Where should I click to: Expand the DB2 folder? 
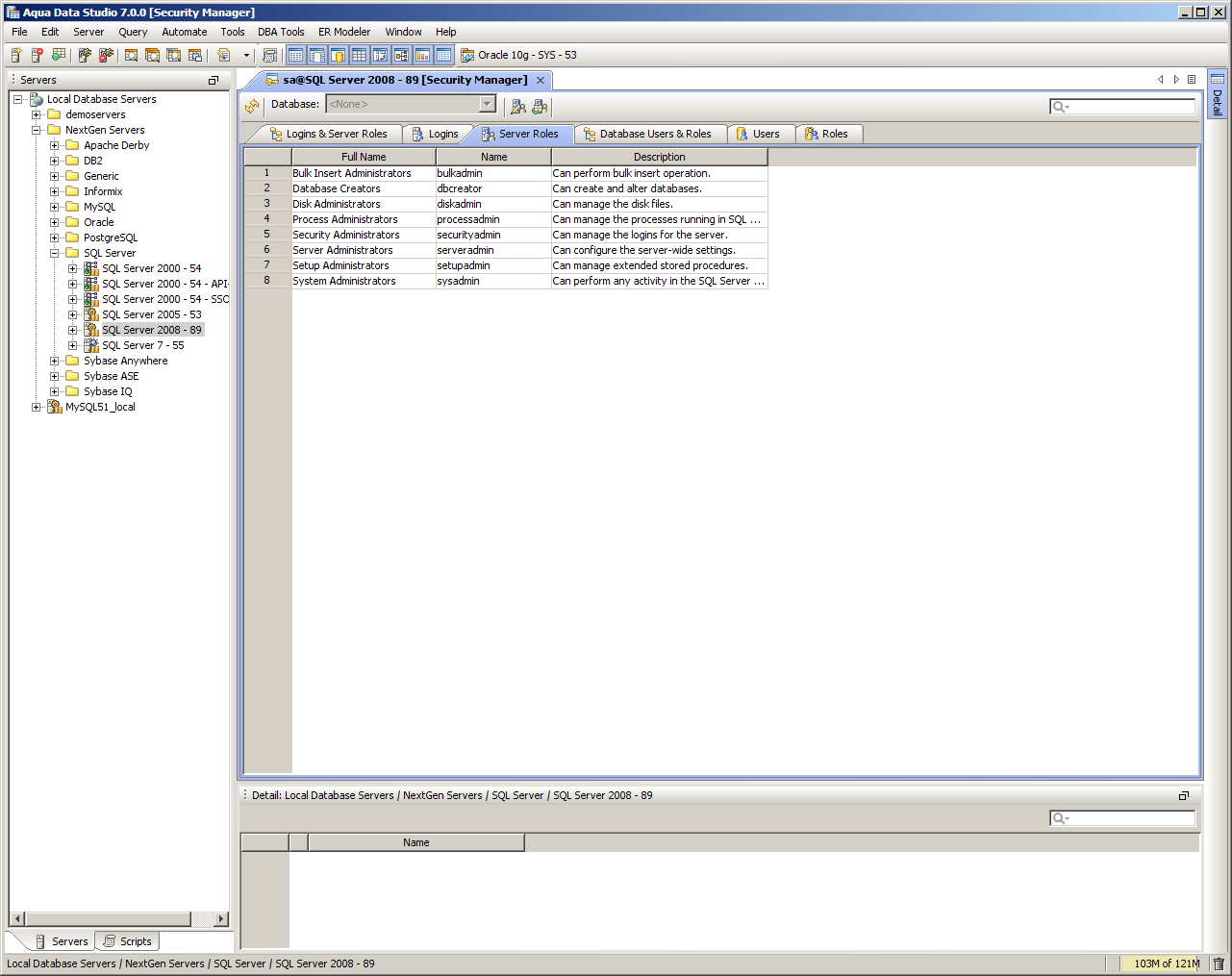(55, 161)
